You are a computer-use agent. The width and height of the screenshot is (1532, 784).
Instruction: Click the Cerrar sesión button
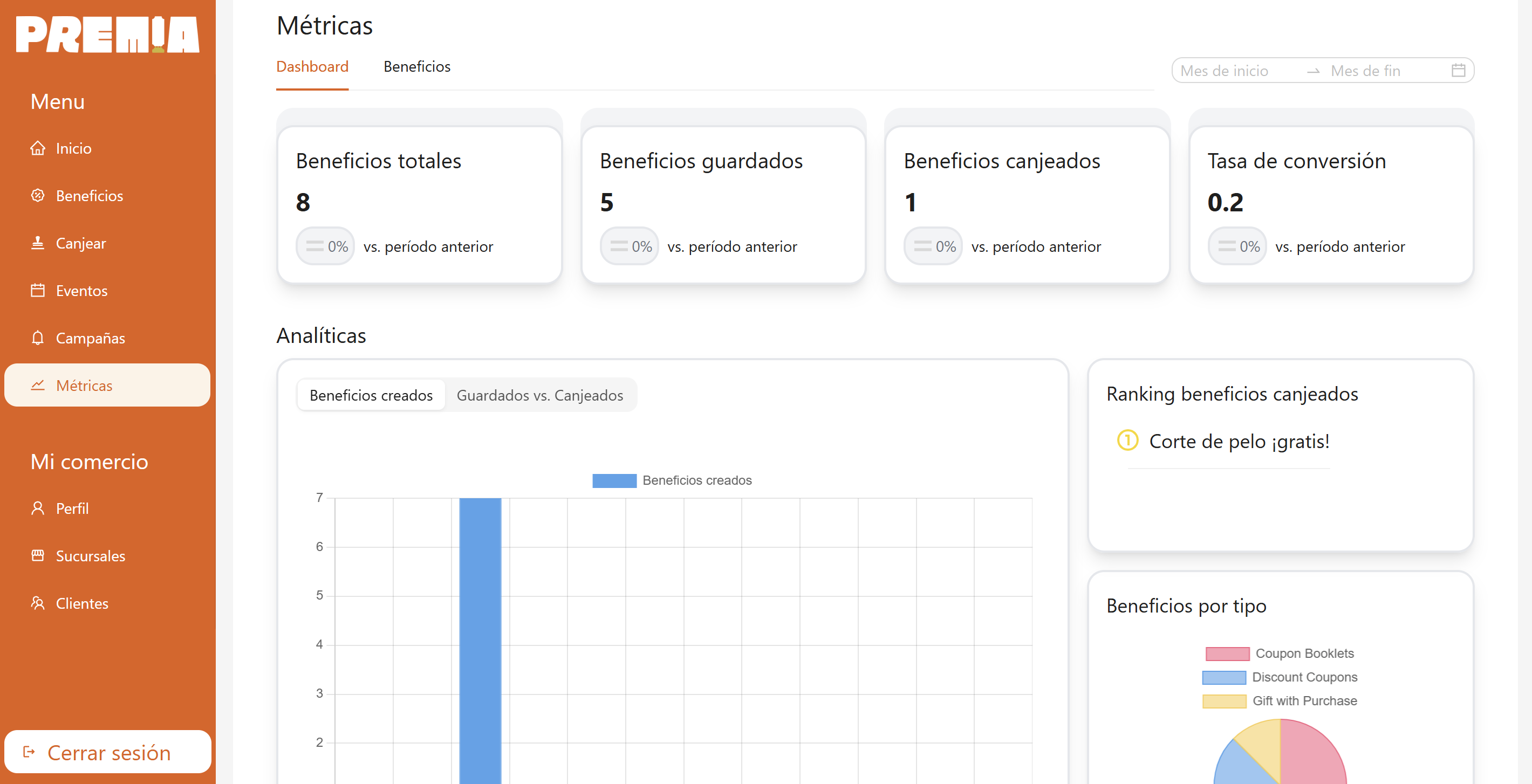point(108,753)
